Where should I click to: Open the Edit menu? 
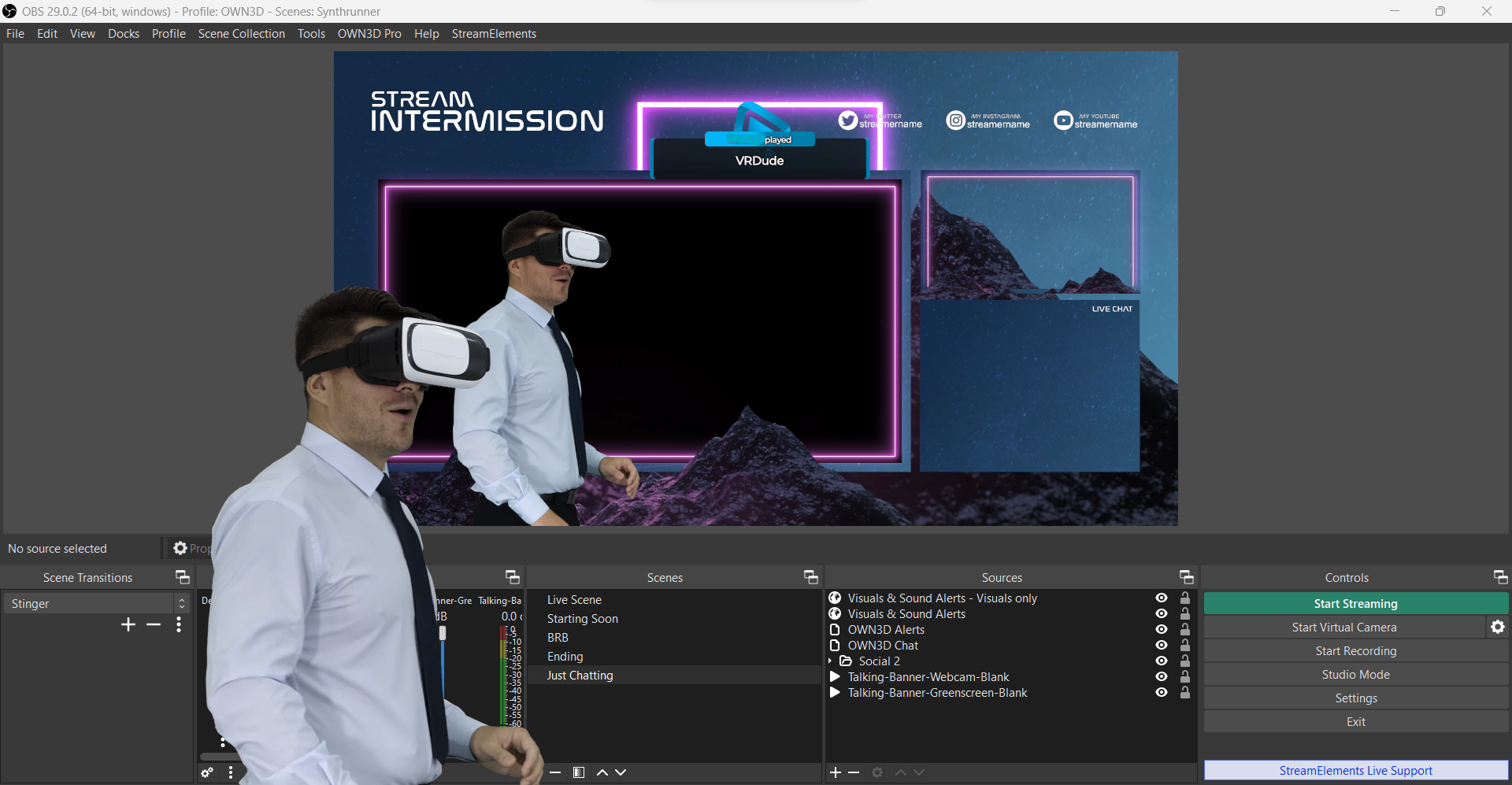(x=47, y=33)
